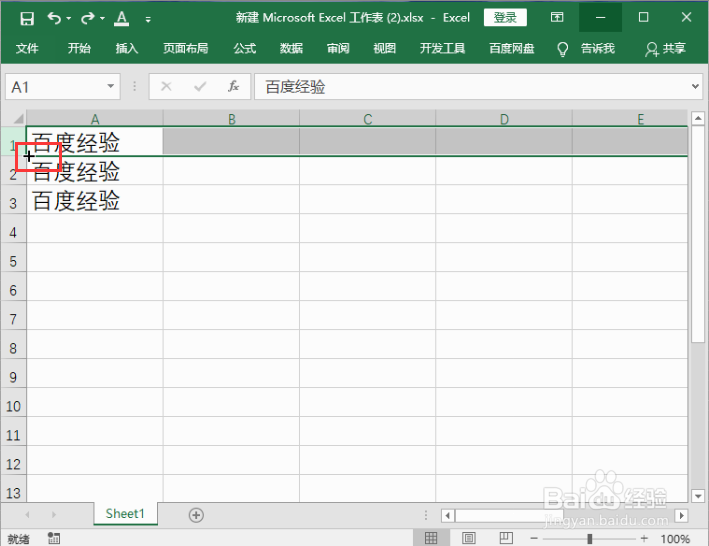Switch to the 数据 ribbon tab
The image size is (709, 546).
(291, 48)
